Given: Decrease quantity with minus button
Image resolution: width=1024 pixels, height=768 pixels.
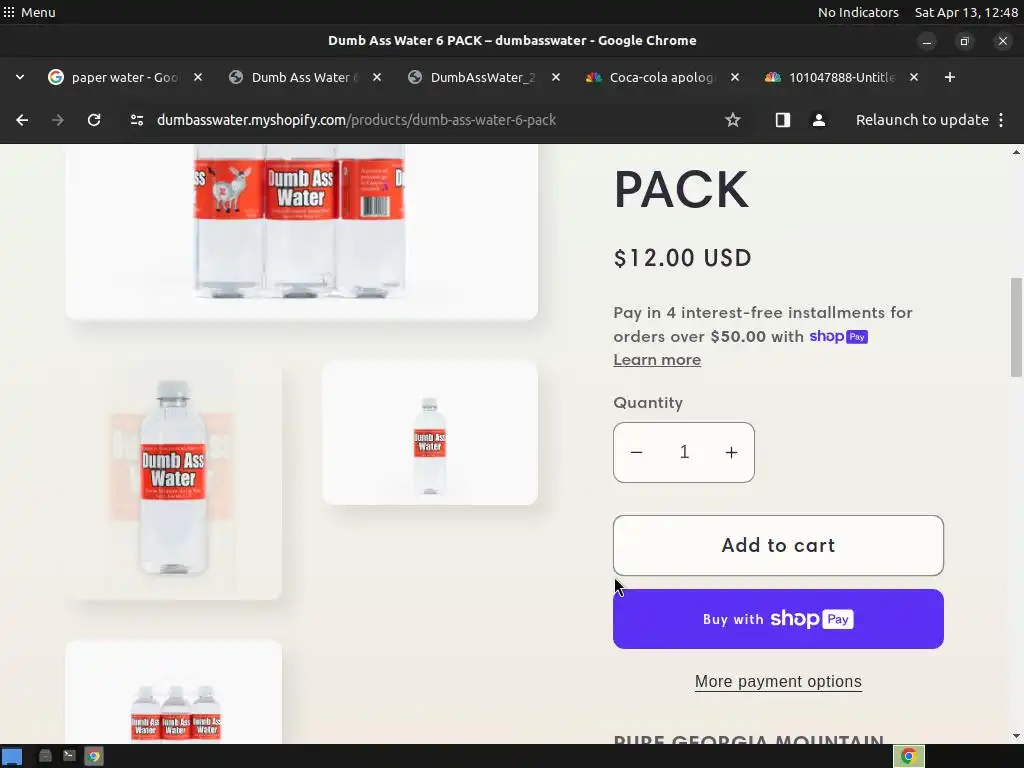Looking at the screenshot, I should click(637, 452).
